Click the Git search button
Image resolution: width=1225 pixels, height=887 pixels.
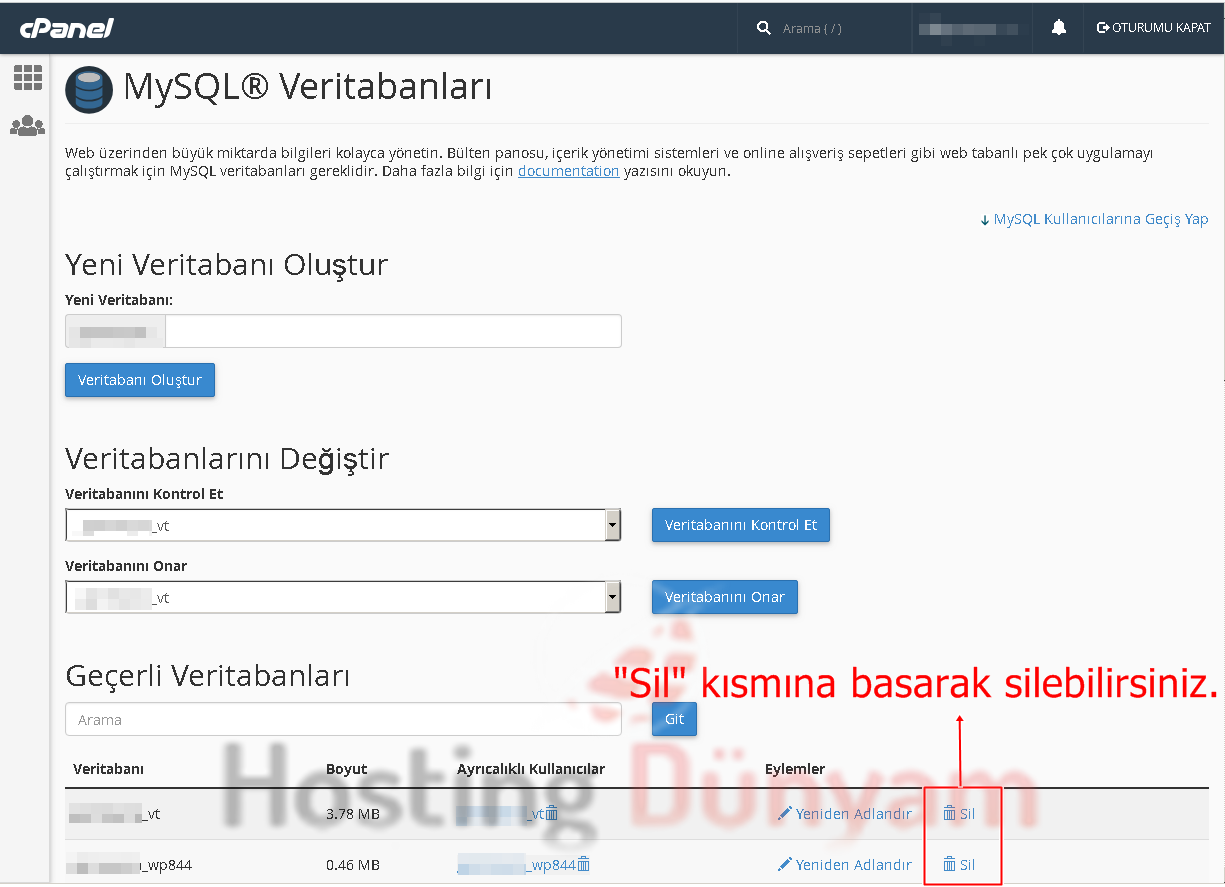(x=675, y=719)
